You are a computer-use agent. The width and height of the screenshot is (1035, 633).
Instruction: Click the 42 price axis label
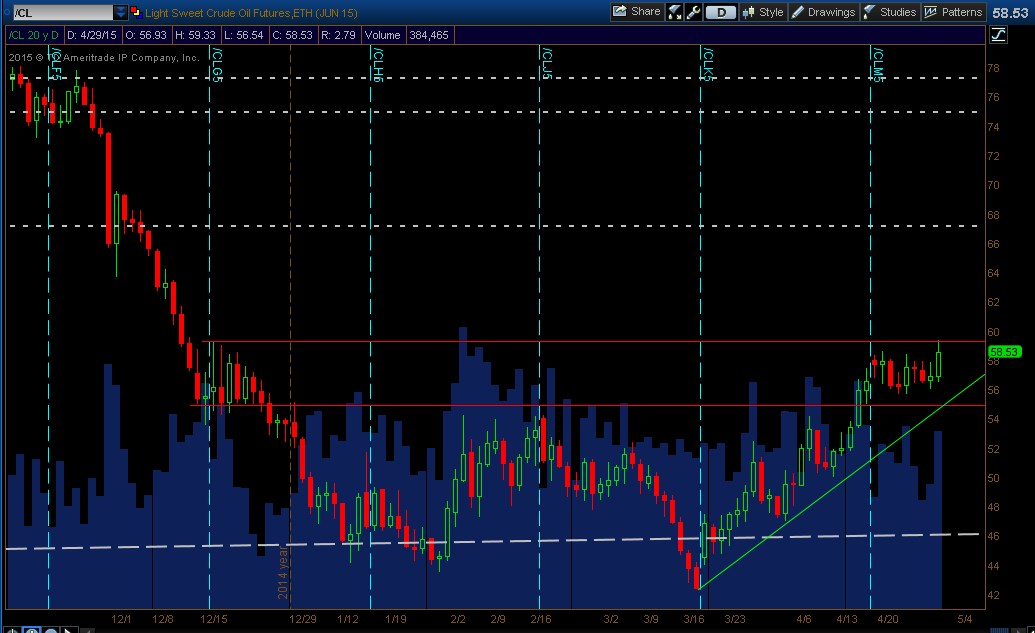993,595
